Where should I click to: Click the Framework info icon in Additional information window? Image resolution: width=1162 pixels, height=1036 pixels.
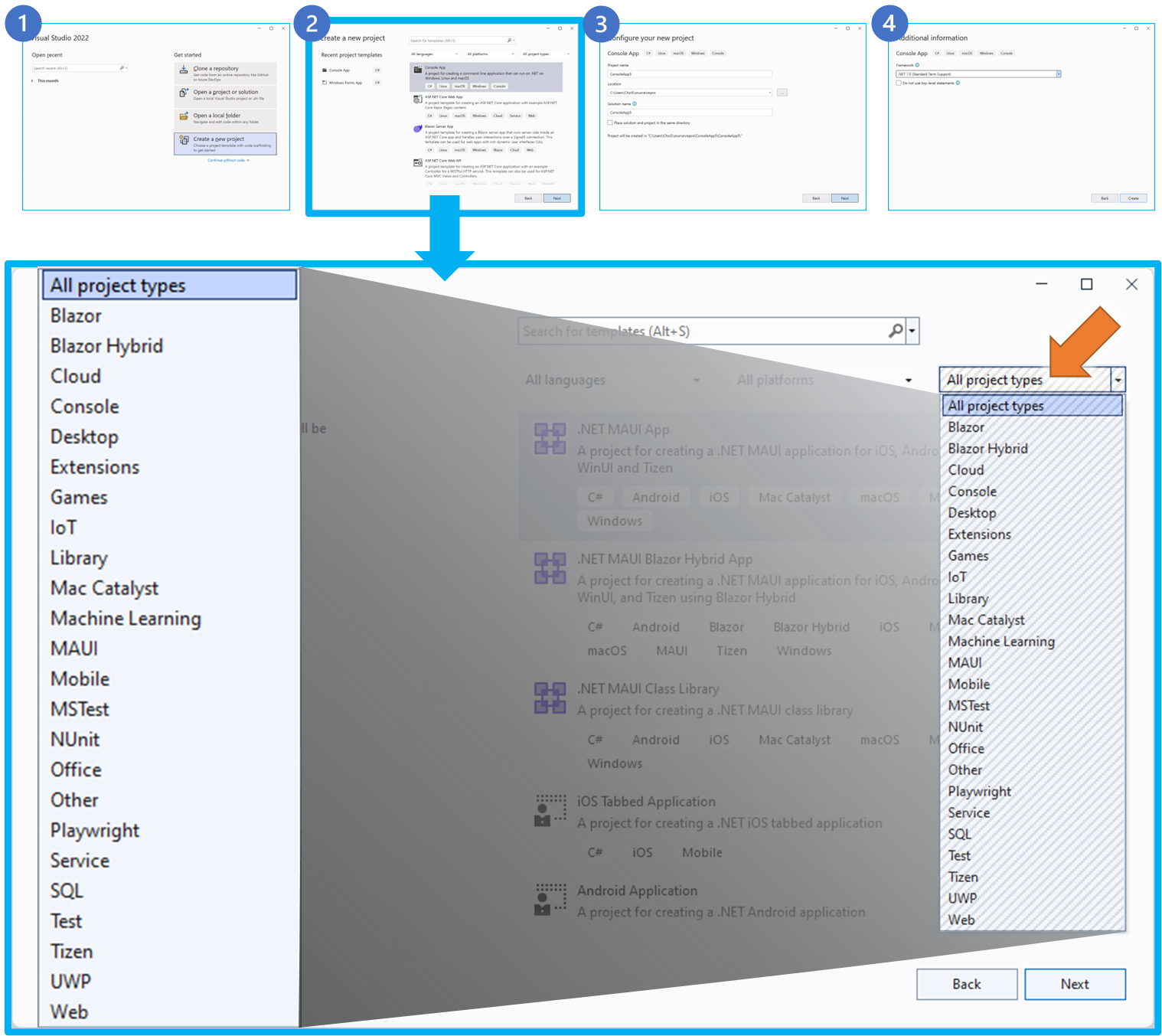point(917,65)
